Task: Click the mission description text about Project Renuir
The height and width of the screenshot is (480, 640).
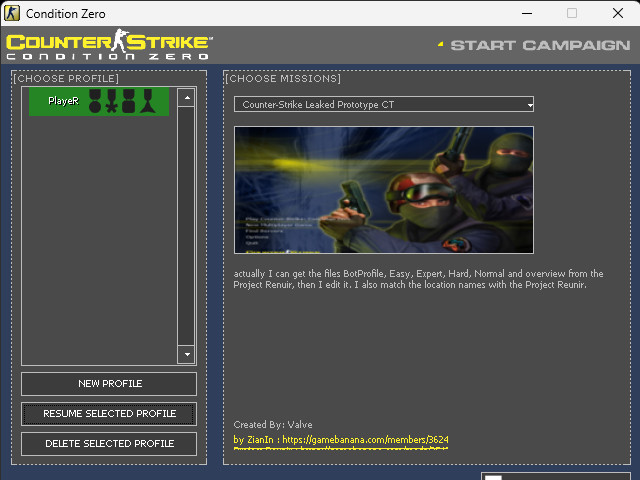Action: pyautogui.click(x=418, y=279)
